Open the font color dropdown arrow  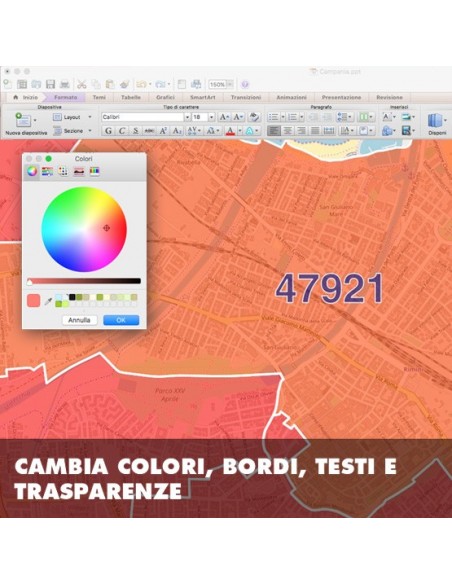coord(239,131)
